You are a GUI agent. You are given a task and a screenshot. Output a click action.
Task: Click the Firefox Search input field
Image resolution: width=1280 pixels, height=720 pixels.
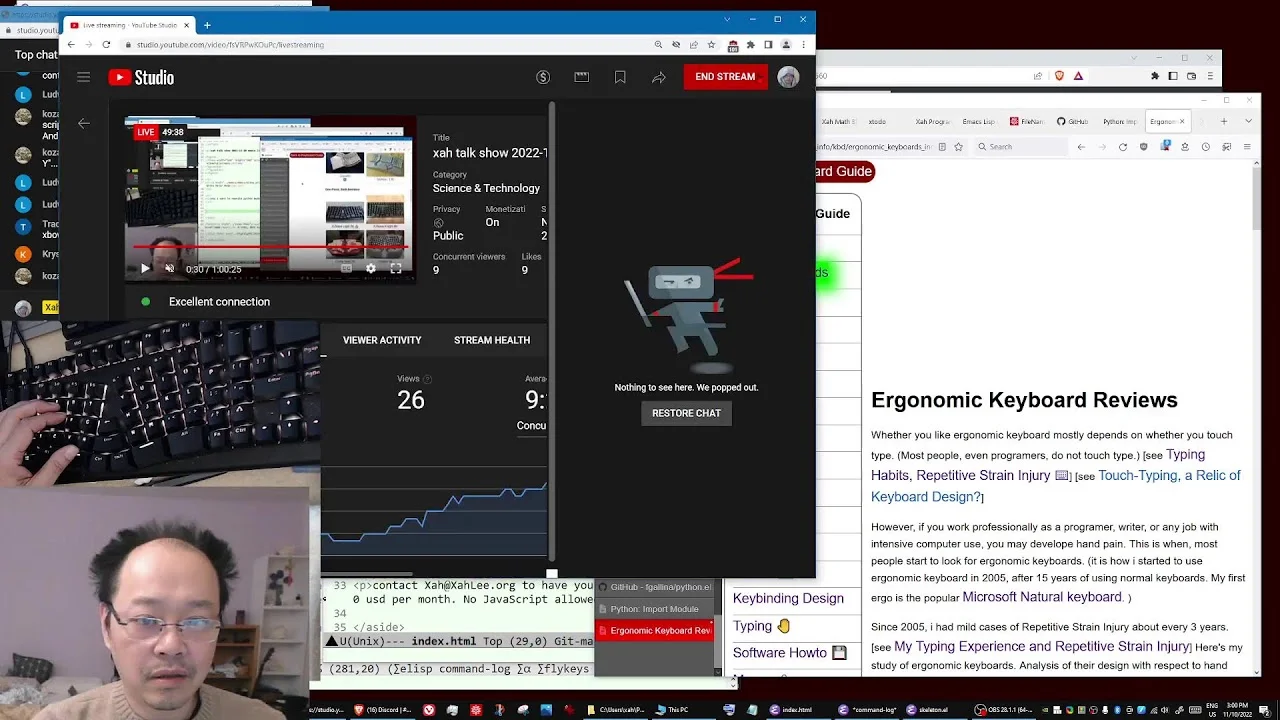(x=1020, y=147)
